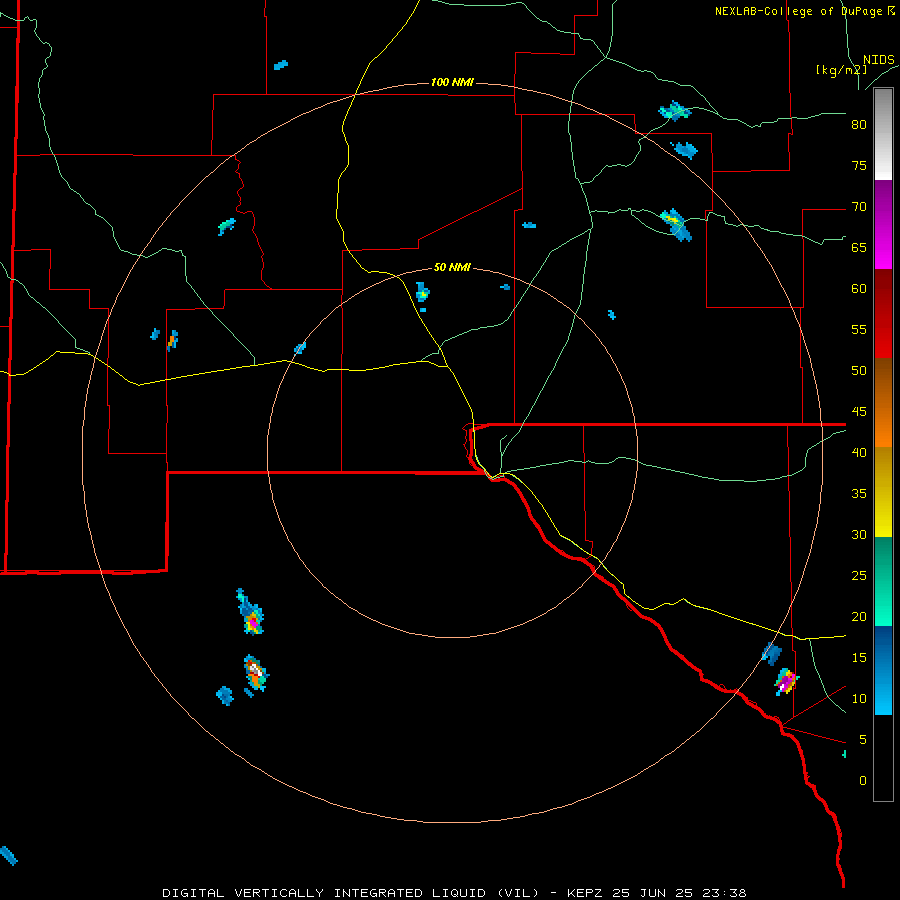900x900 pixels.
Task: Select the 5 label on the color scale
Action: [863, 740]
